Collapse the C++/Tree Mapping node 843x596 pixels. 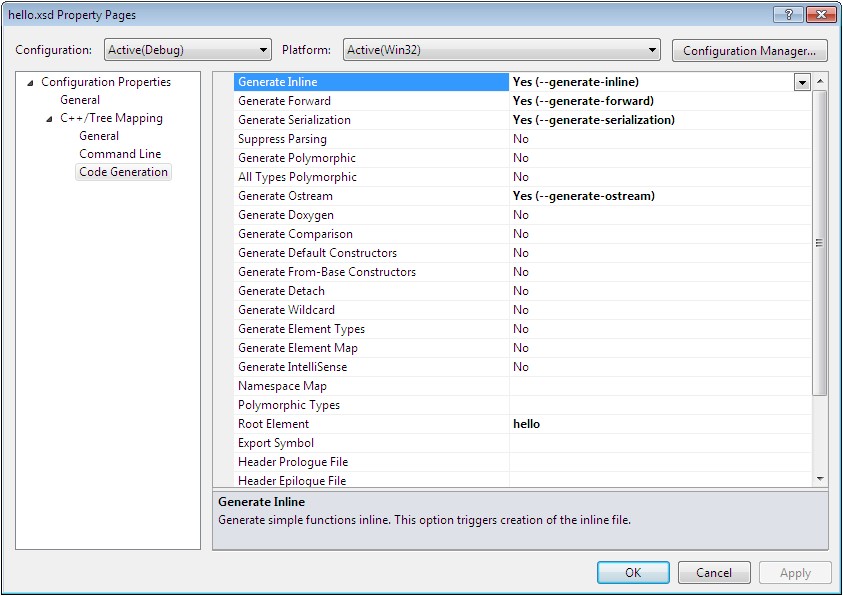click(49, 119)
